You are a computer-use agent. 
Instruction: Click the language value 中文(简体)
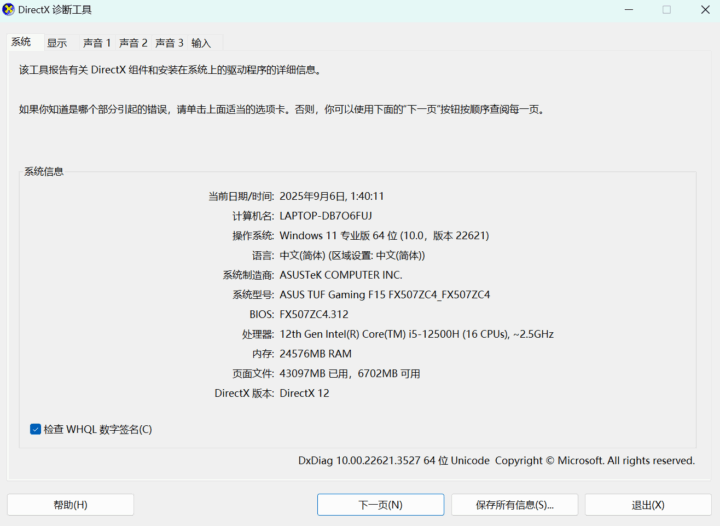click(352, 255)
